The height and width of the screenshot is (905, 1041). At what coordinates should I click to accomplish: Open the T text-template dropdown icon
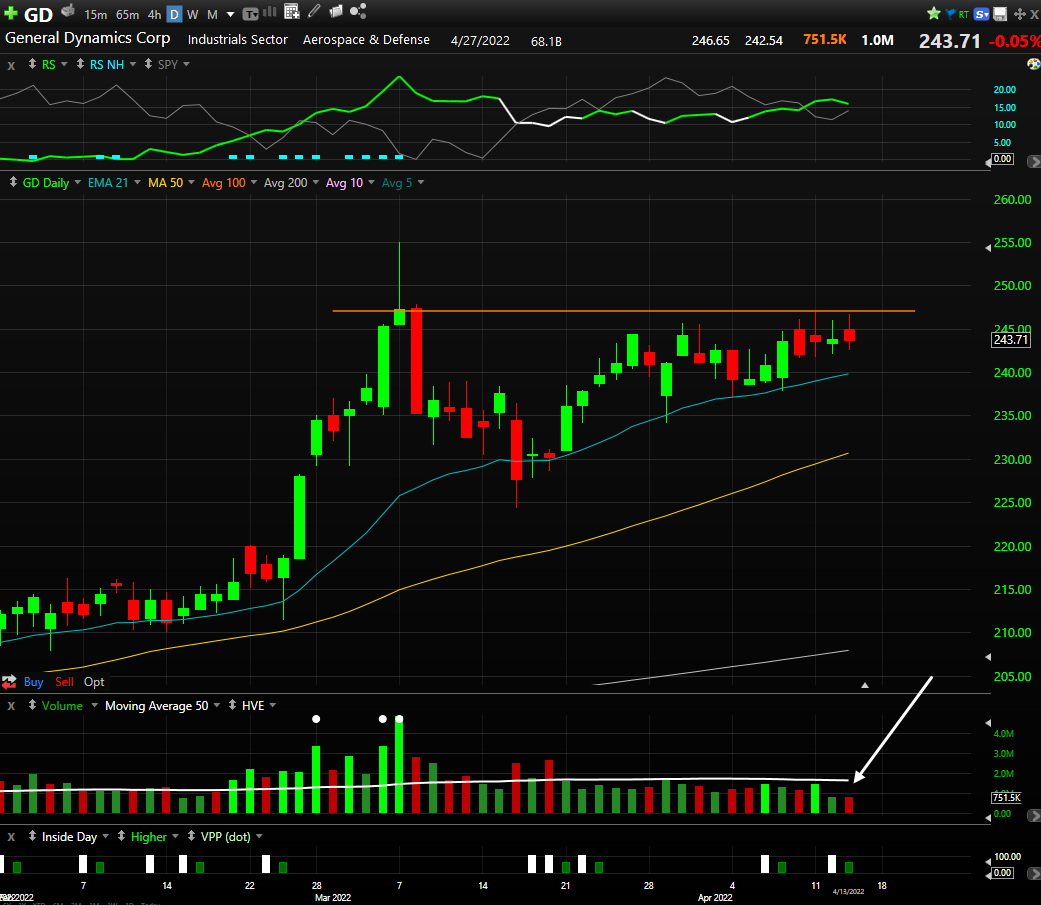pyautogui.click(x=250, y=14)
